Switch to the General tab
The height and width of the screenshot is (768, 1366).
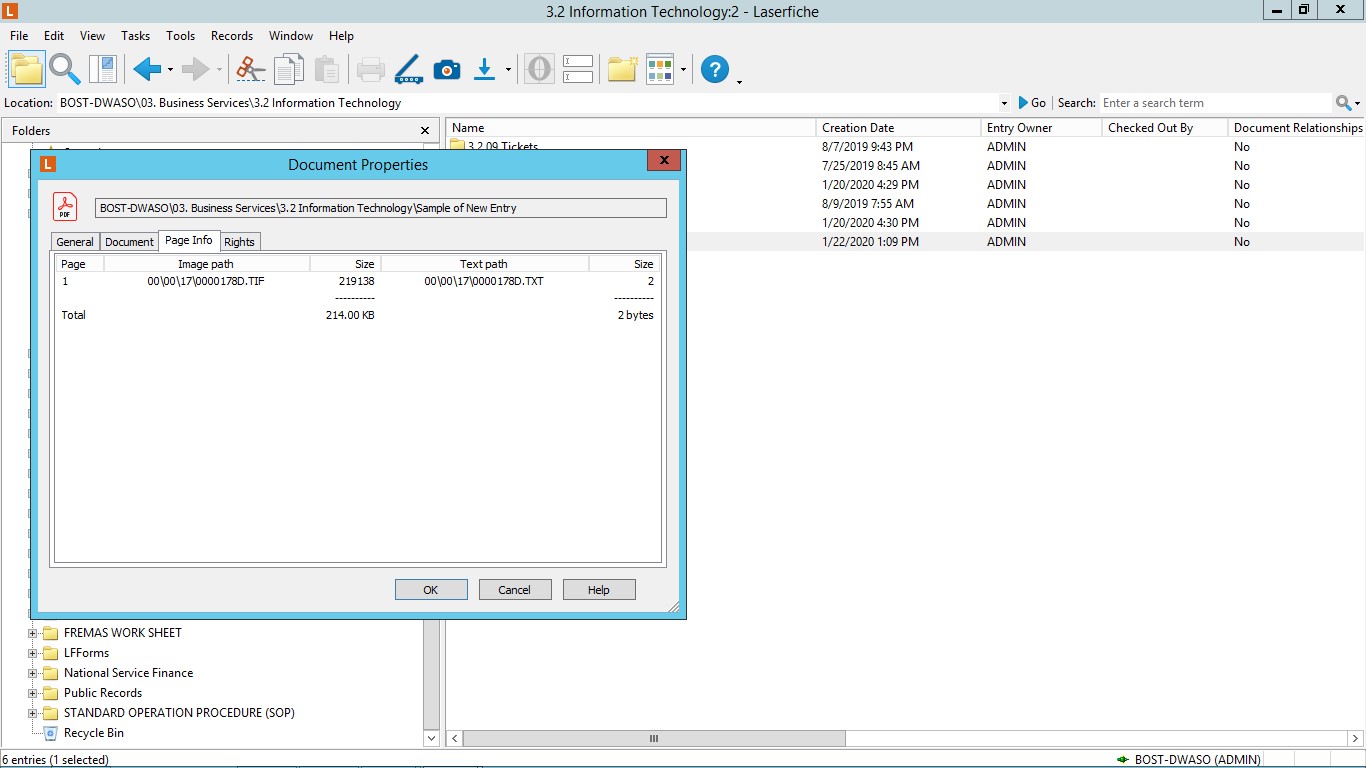click(75, 242)
